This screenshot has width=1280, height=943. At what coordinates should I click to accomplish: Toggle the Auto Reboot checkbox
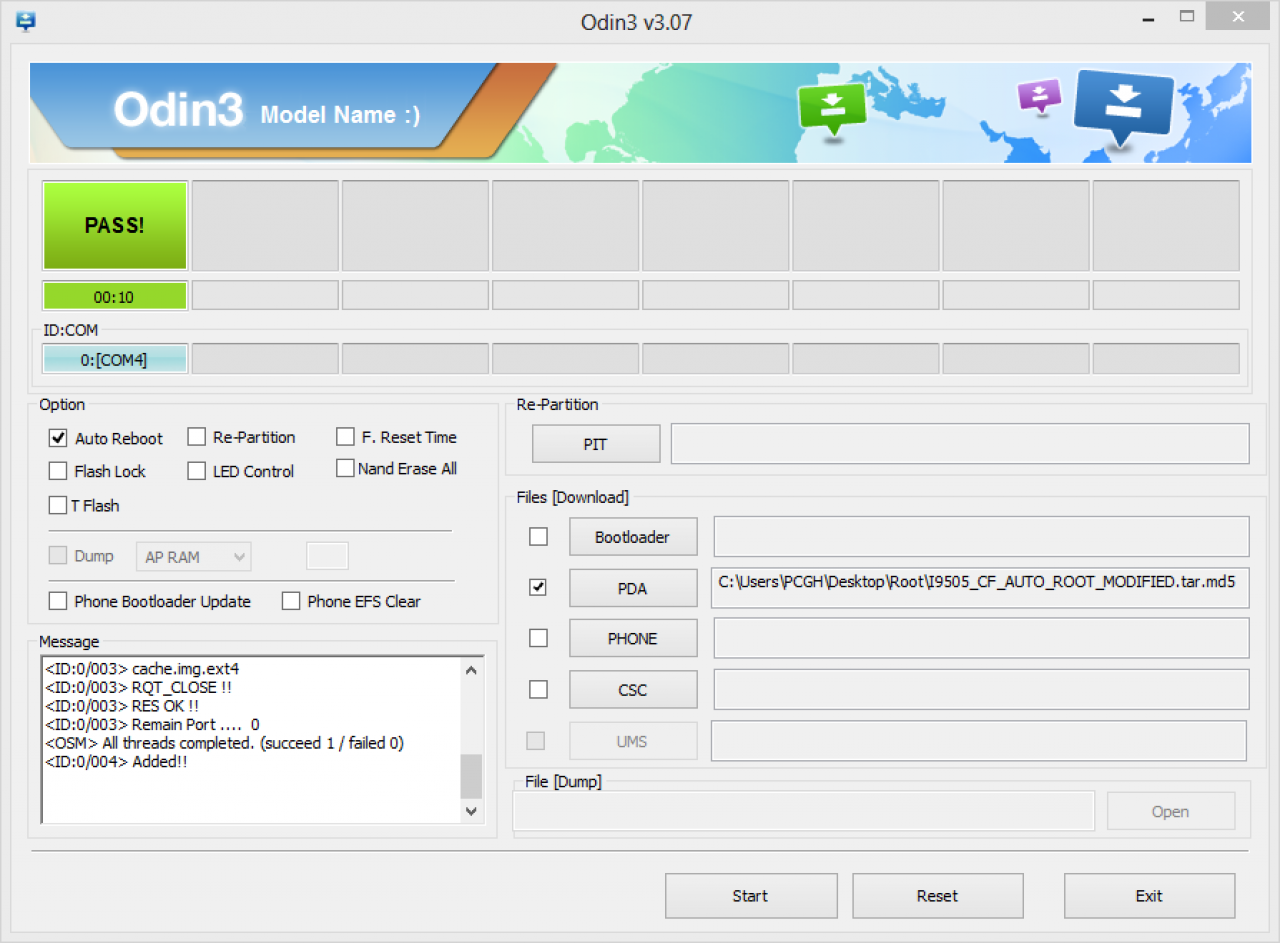click(58, 438)
